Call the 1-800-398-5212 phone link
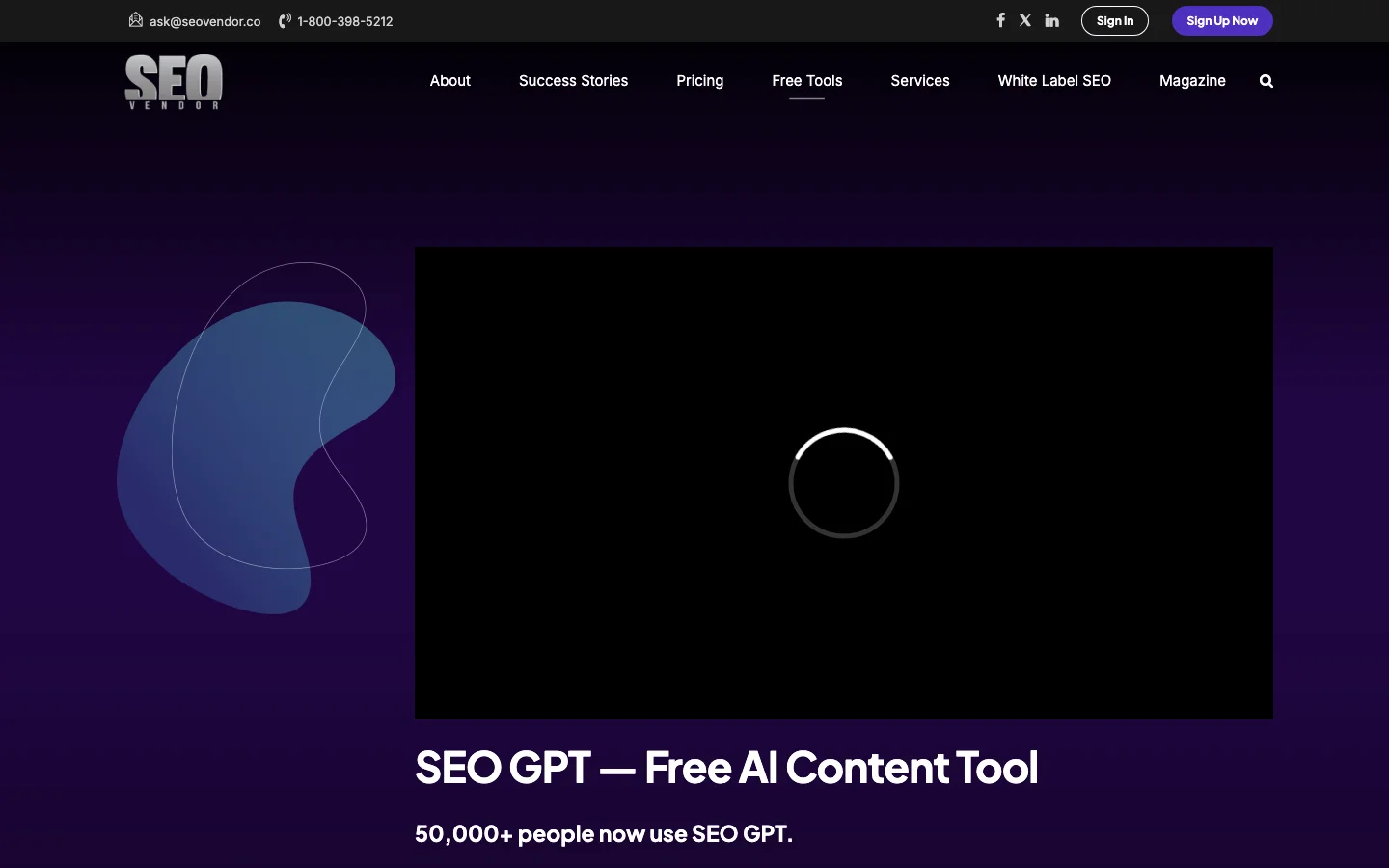This screenshot has height=868, width=1389. click(345, 21)
